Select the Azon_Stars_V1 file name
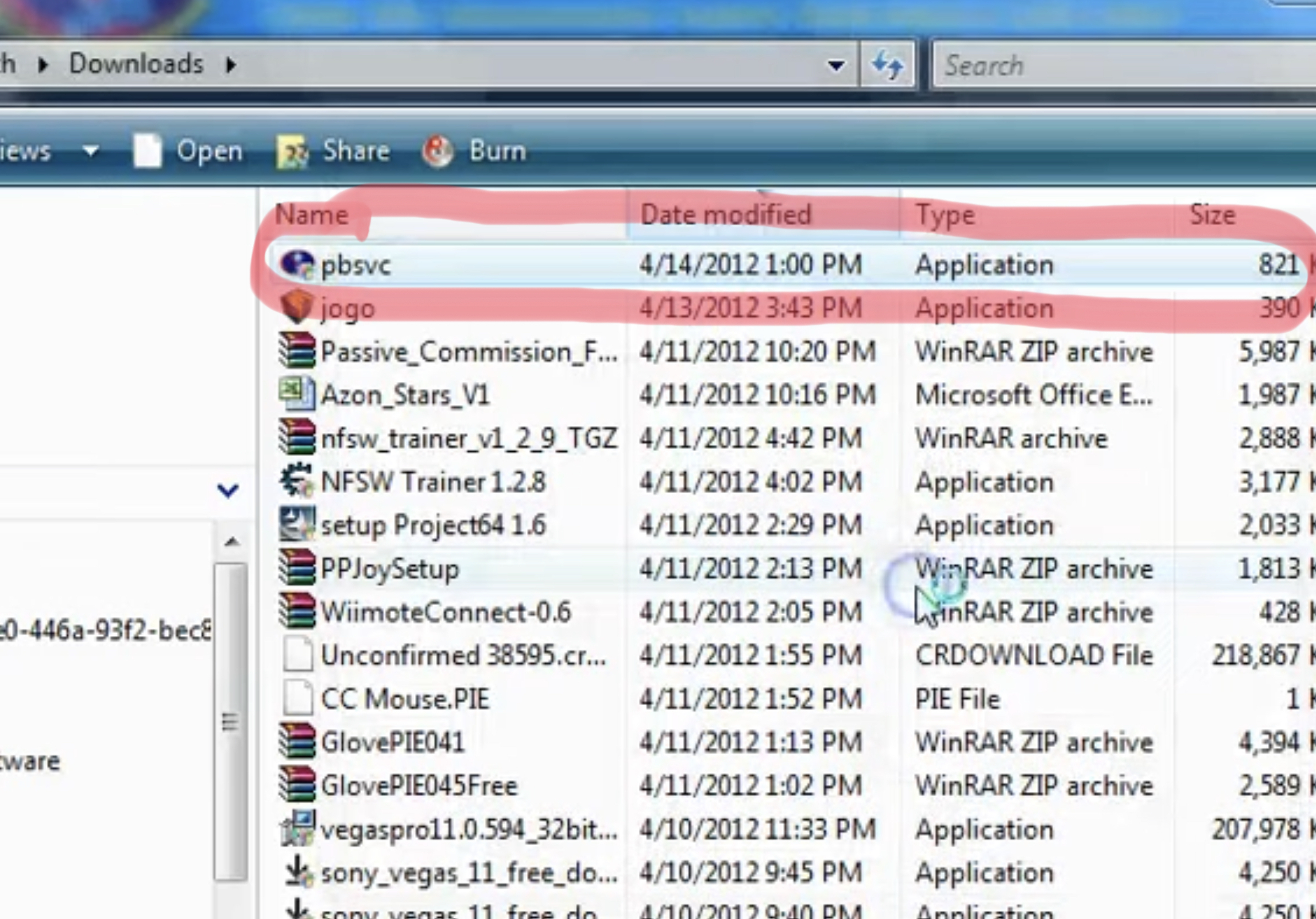The image size is (1316, 919). pyautogui.click(x=405, y=394)
